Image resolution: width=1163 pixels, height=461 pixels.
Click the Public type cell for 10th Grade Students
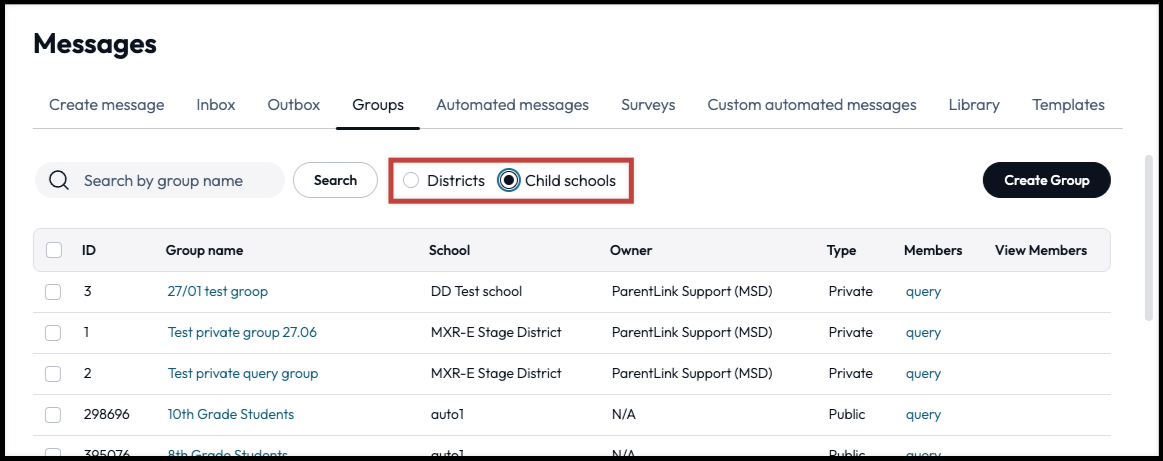(846, 414)
